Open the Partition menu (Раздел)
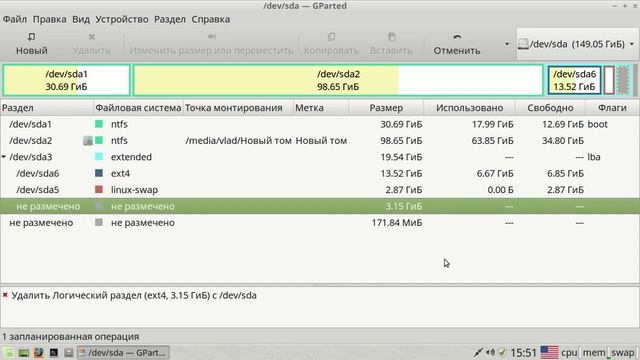640x360 pixels. pos(170,19)
